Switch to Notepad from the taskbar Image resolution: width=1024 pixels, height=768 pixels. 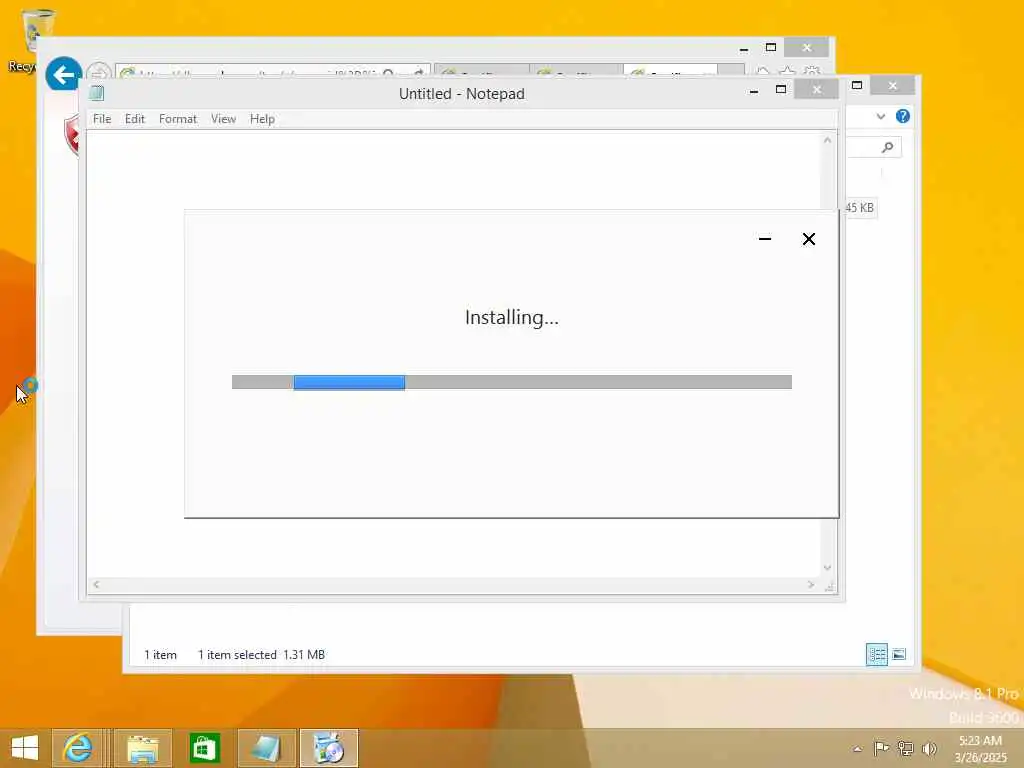[x=266, y=748]
